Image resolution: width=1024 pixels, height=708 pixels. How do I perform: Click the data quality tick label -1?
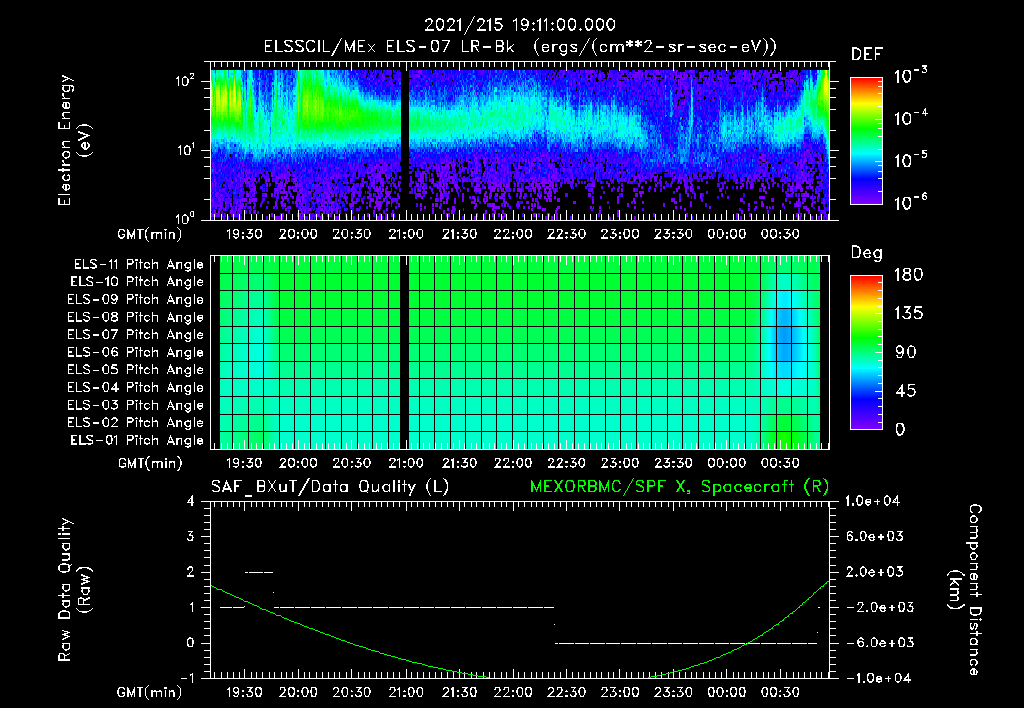coord(187,678)
